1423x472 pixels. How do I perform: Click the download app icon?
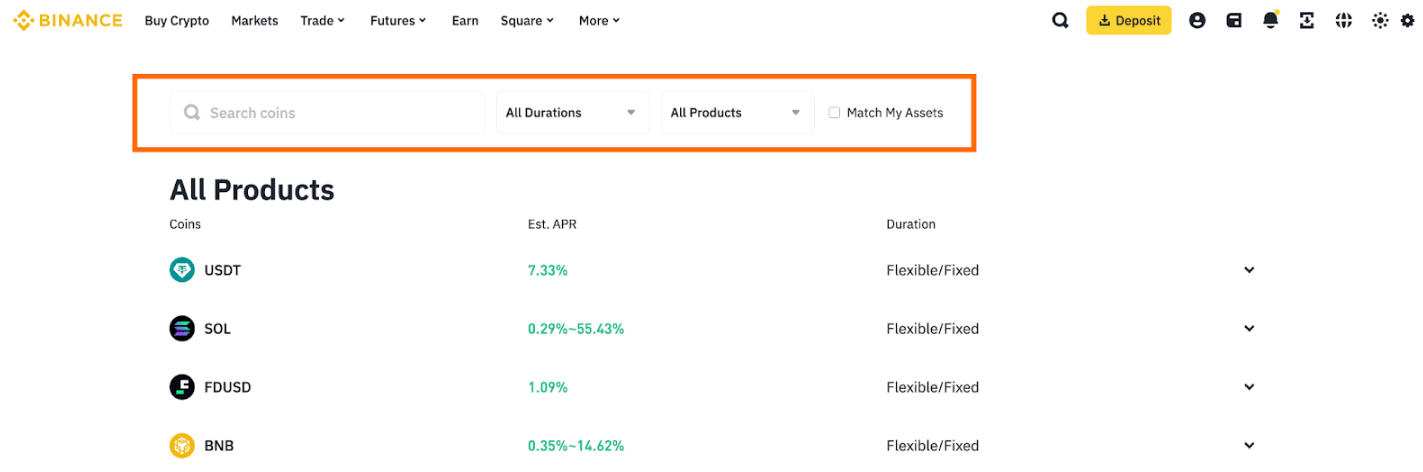pos(1307,20)
